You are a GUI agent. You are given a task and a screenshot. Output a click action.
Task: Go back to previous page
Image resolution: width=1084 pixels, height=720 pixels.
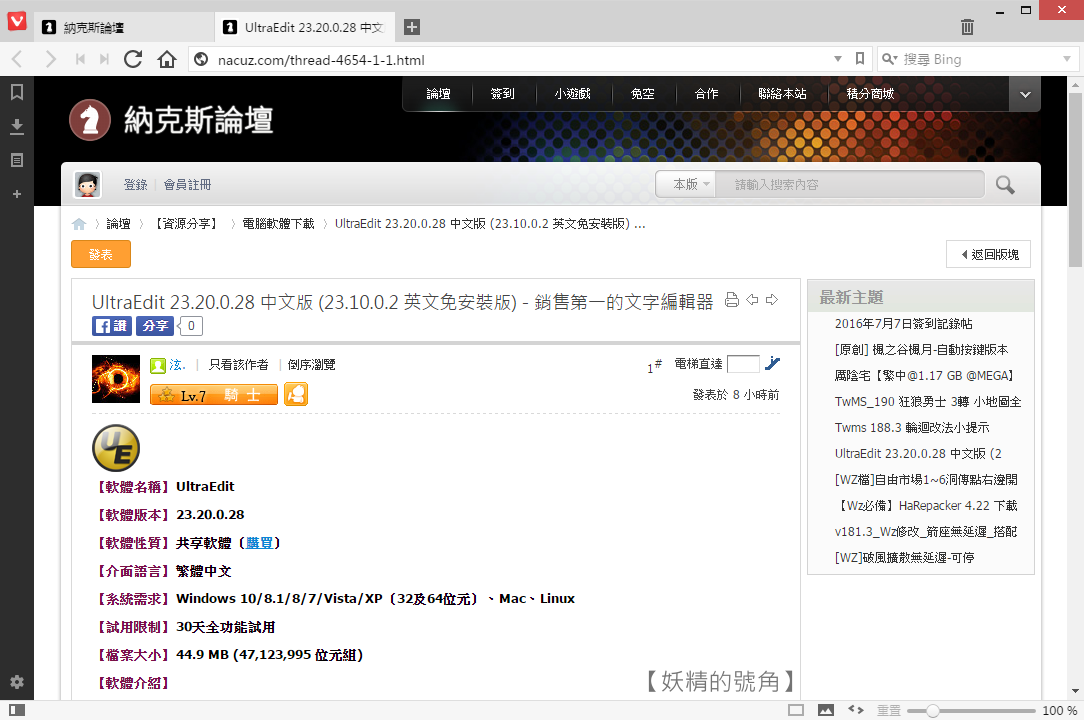[x=18, y=59]
